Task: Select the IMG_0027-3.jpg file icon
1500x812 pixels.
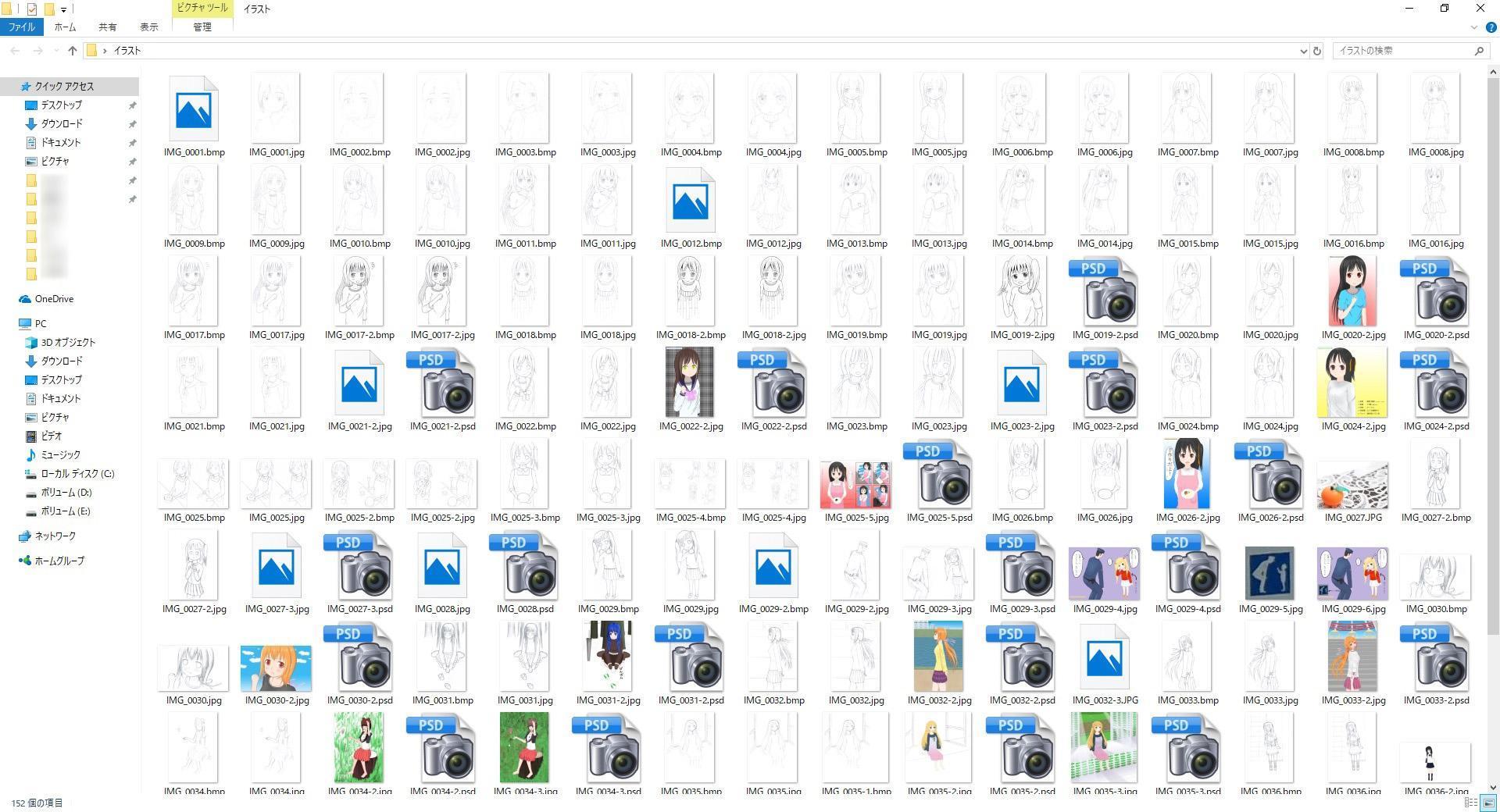Action: (277, 565)
